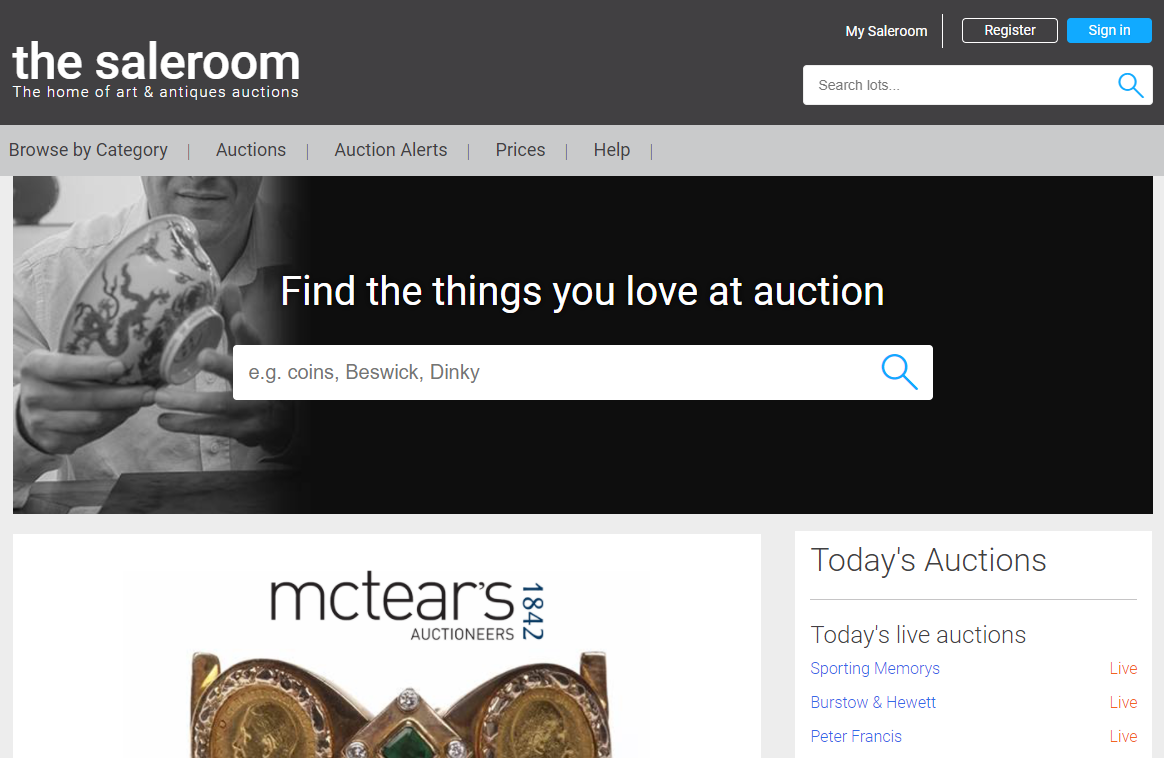Click the Sign in button
1164x758 pixels.
point(1109,30)
